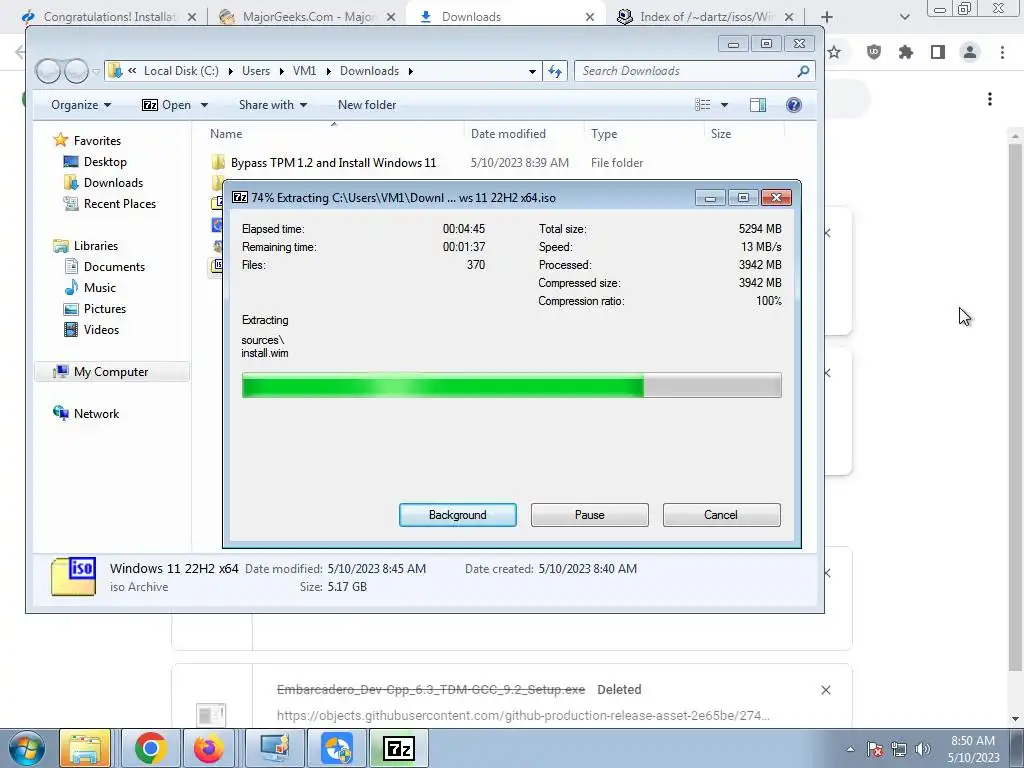Show hidden system tray icons

850,749
